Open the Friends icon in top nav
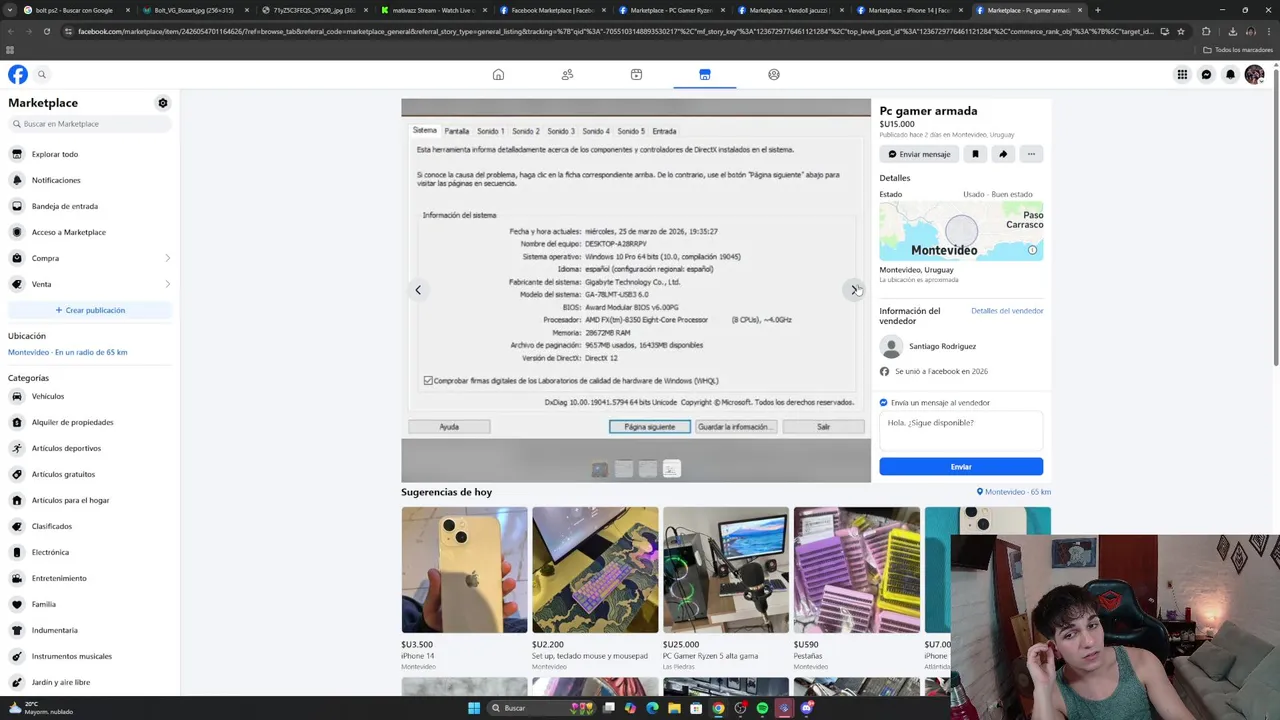 pyautogui.click(x=567, y=74)
